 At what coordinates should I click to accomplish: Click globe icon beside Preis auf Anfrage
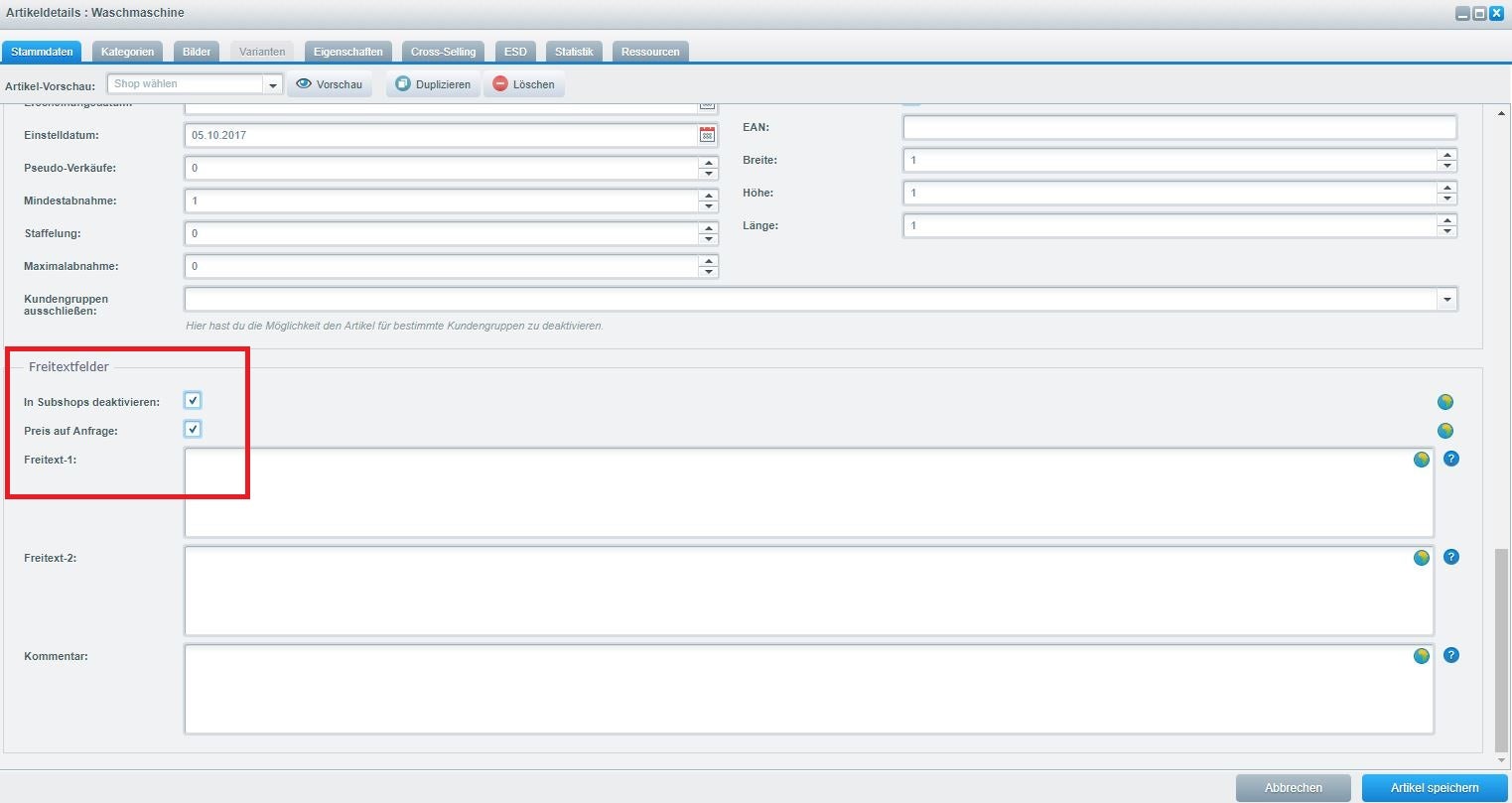(1445, 431)
